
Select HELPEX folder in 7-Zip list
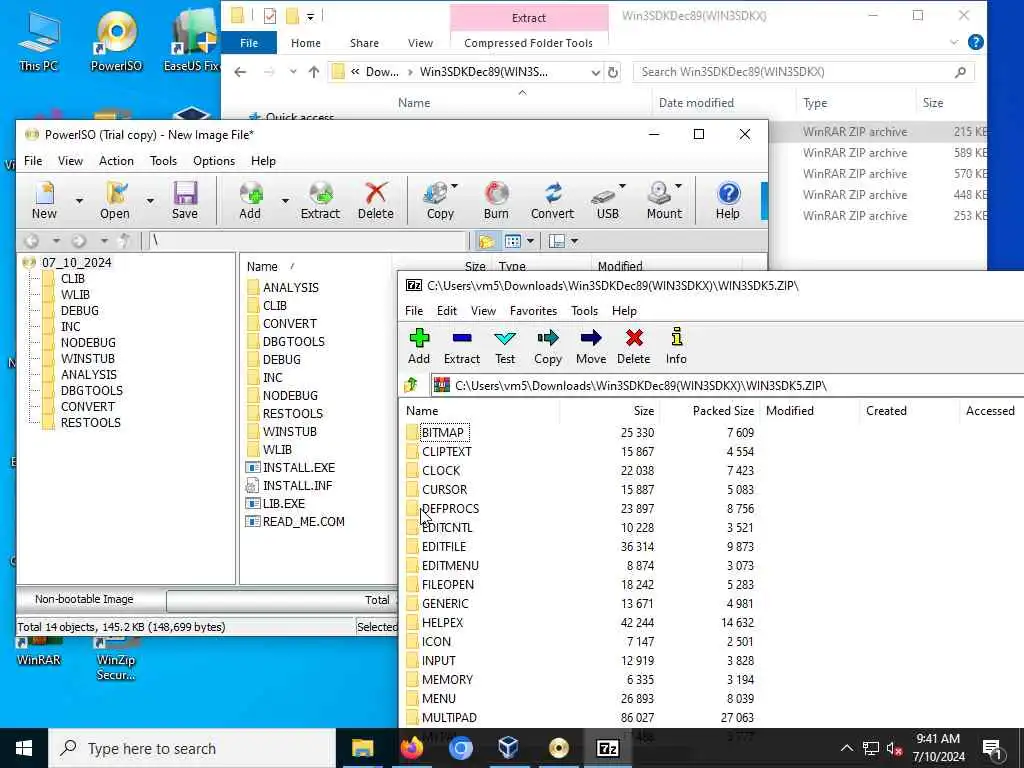click(442, 623)
